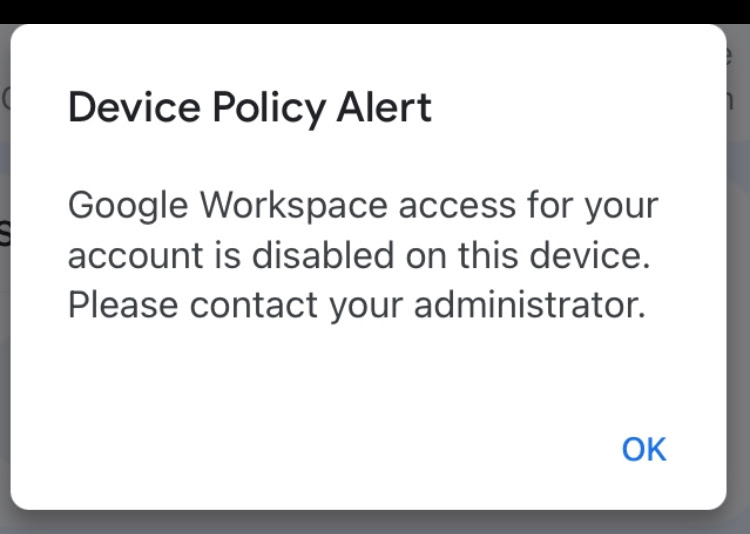Click the word administrator in the message
The width and height of the screenshot is (750, 534).
[529, 304]
